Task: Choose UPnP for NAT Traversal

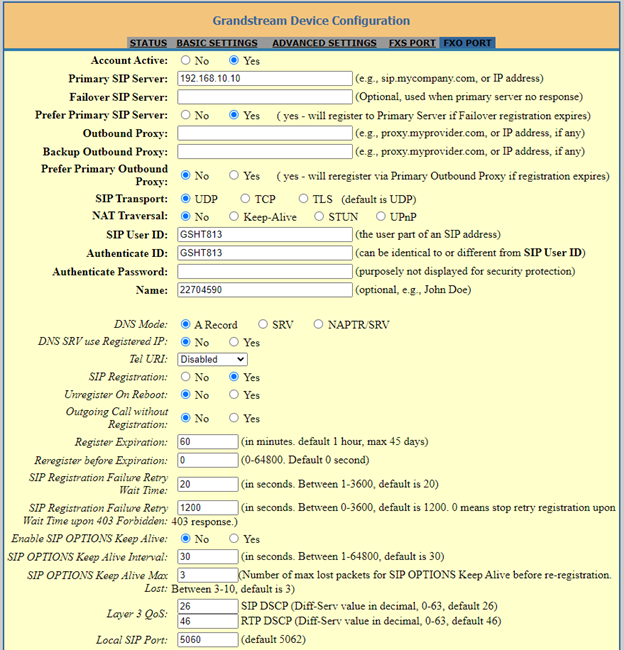Action: pyautogui.click(x=381, y=216)
